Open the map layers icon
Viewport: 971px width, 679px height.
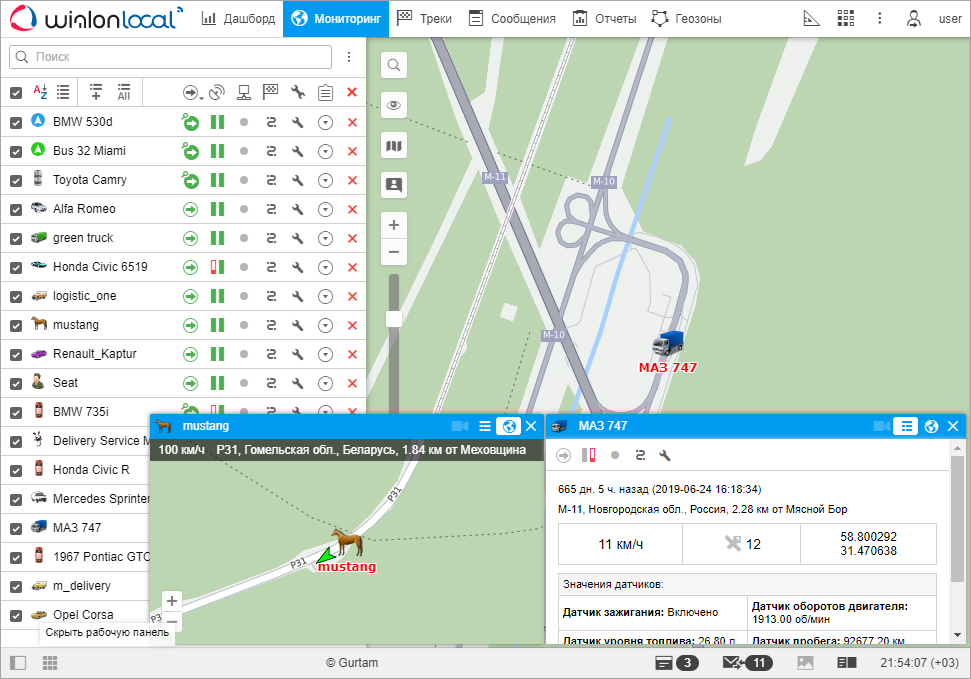pos(394,146)
